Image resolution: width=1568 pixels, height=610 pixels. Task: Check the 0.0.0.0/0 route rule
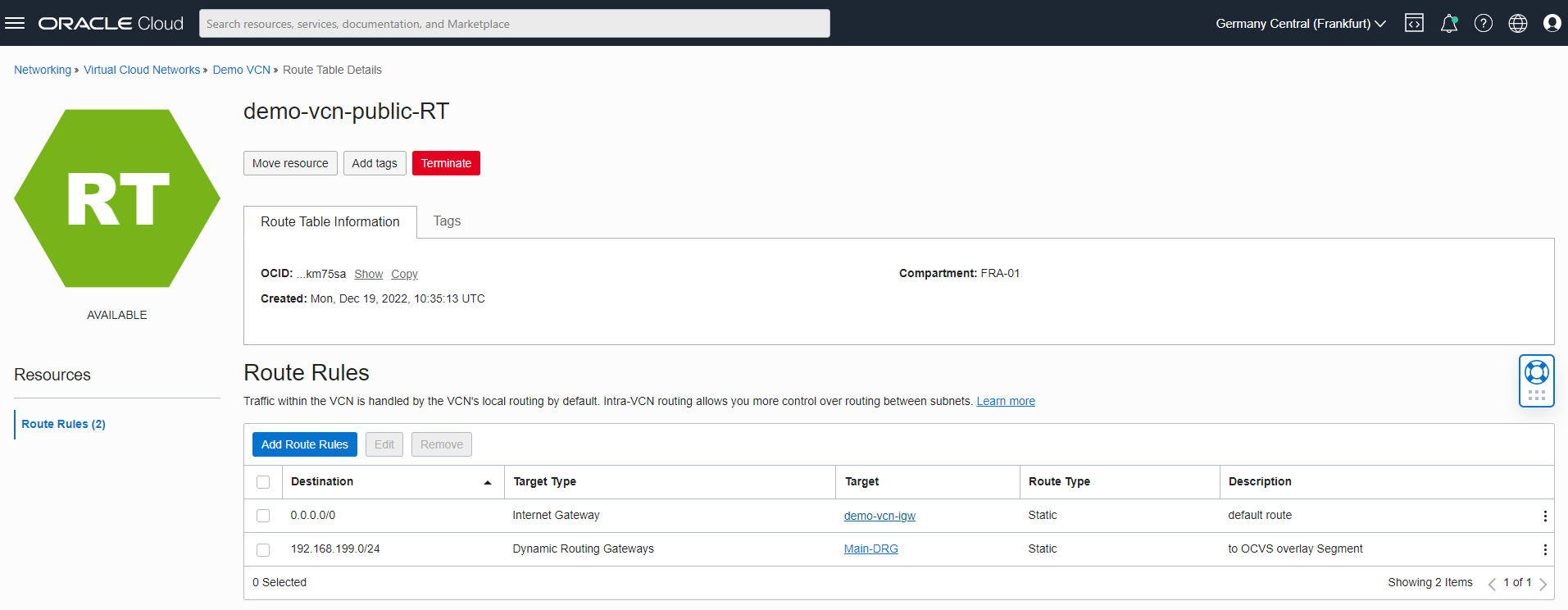tap(263, 516)
